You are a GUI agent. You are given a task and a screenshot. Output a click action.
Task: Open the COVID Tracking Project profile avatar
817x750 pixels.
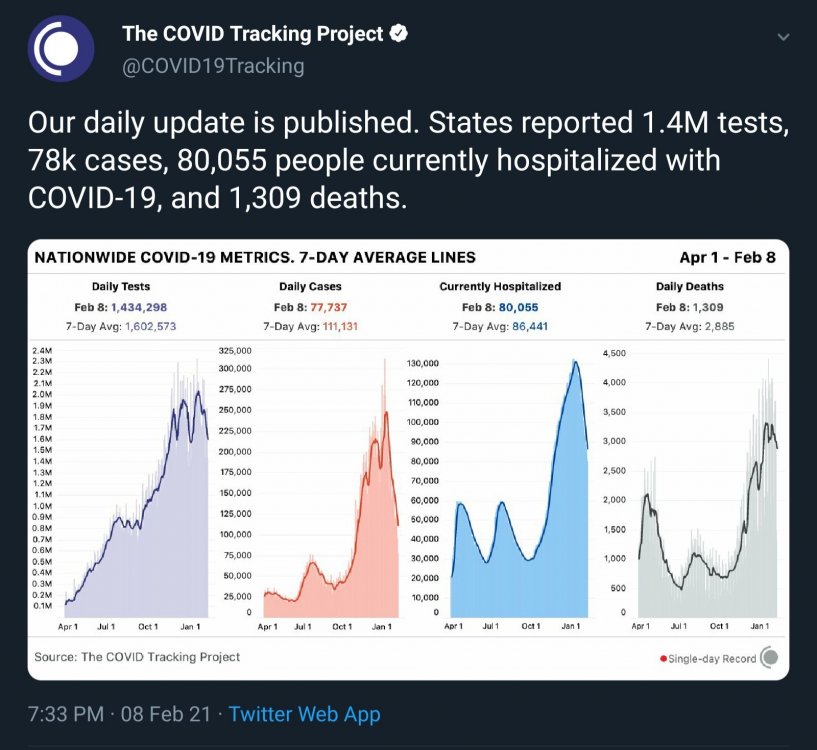click(60, 48)
